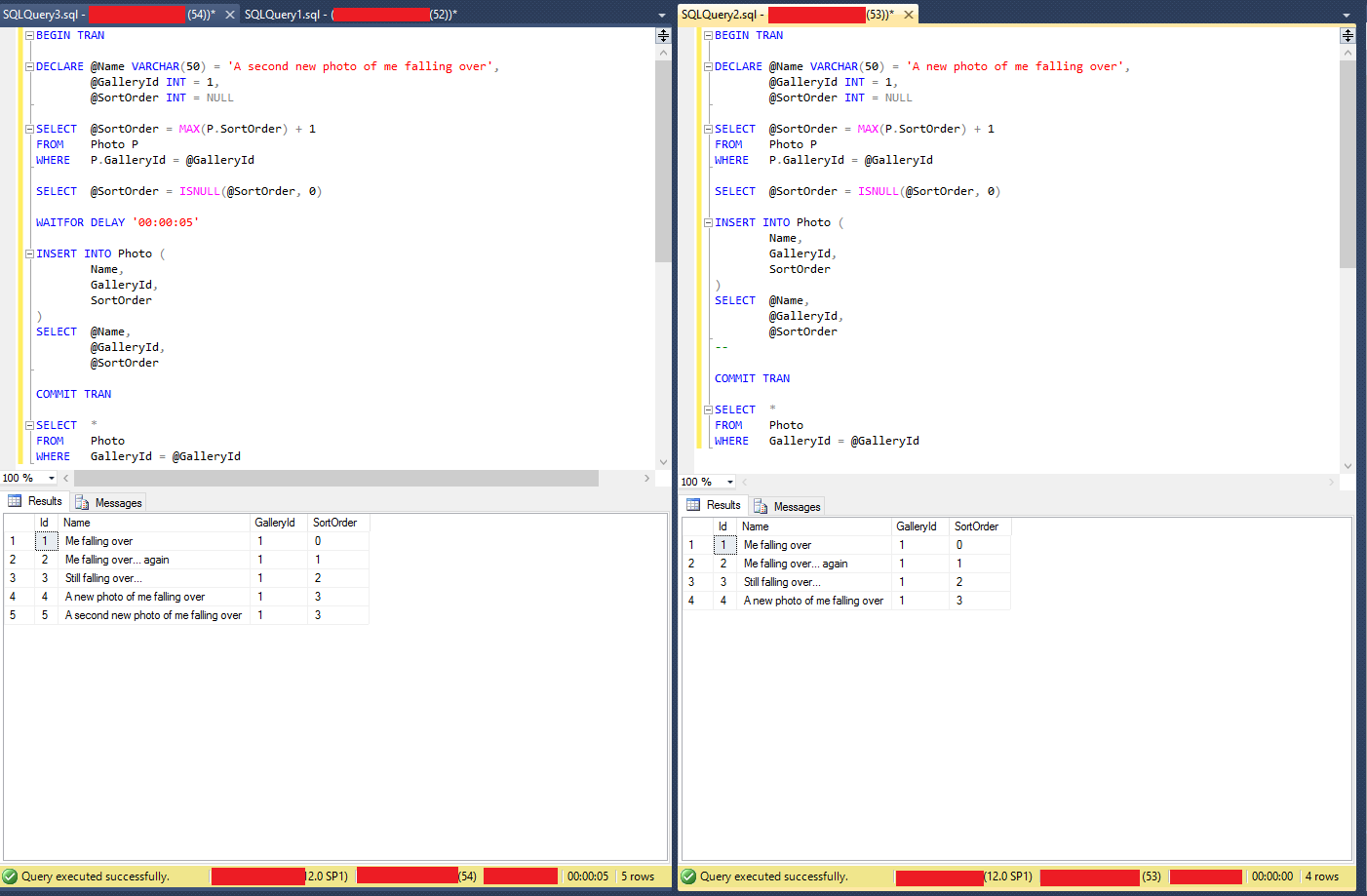1367x896 pixels.
Task: Click GalleryId column header in left results
Action: coord(279,523)
